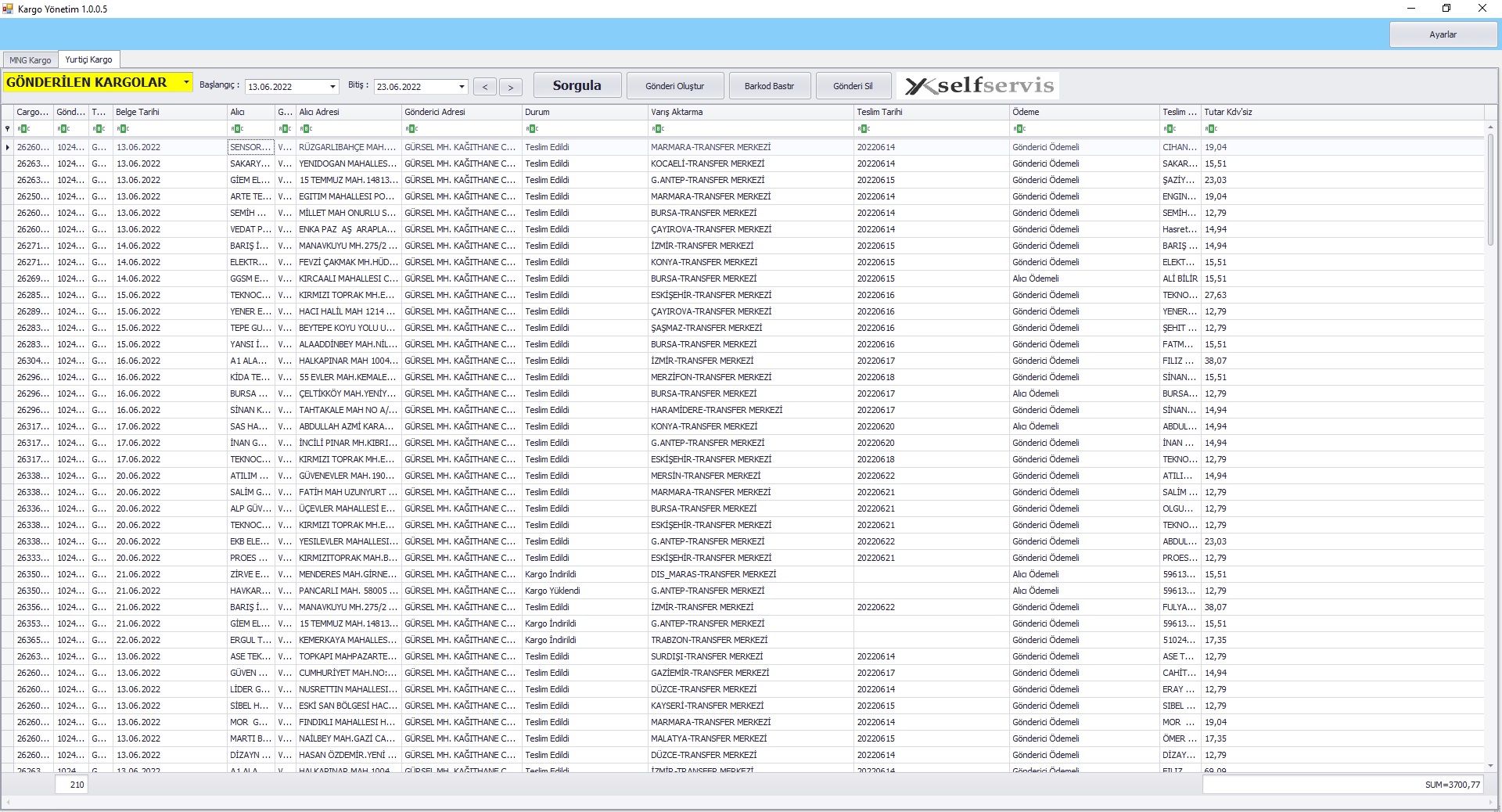Select the DIS_MARAS-TRANSFER MERKEZİ cell
This screenshot has height=812, width=1502.
click(x=751, y=574)
